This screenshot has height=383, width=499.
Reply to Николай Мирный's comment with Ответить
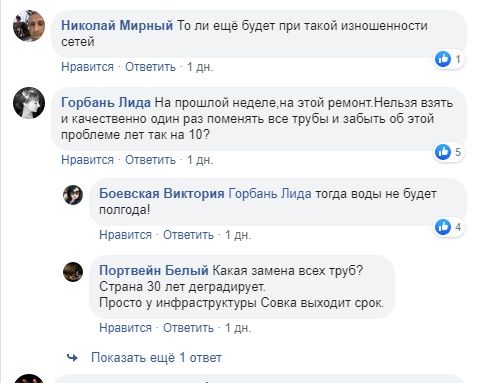(150, 67)
